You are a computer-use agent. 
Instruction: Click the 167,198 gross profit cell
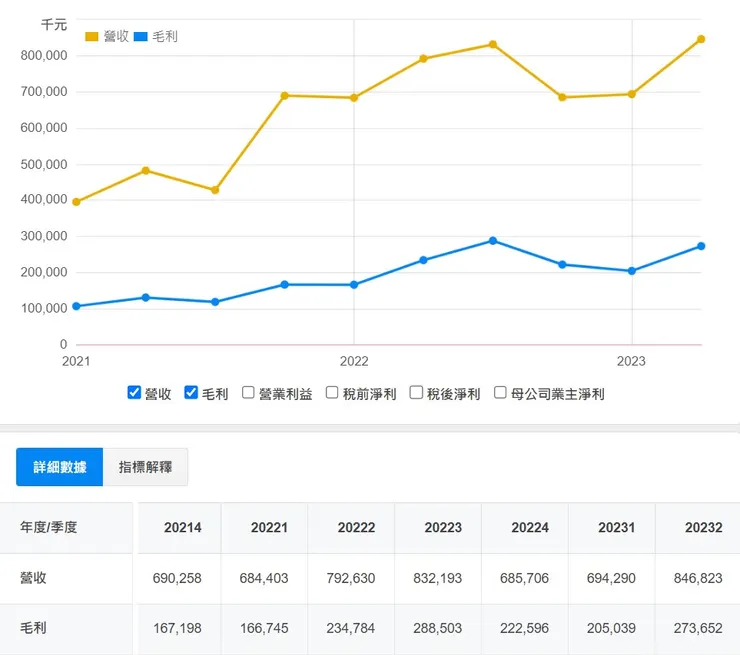177,628
